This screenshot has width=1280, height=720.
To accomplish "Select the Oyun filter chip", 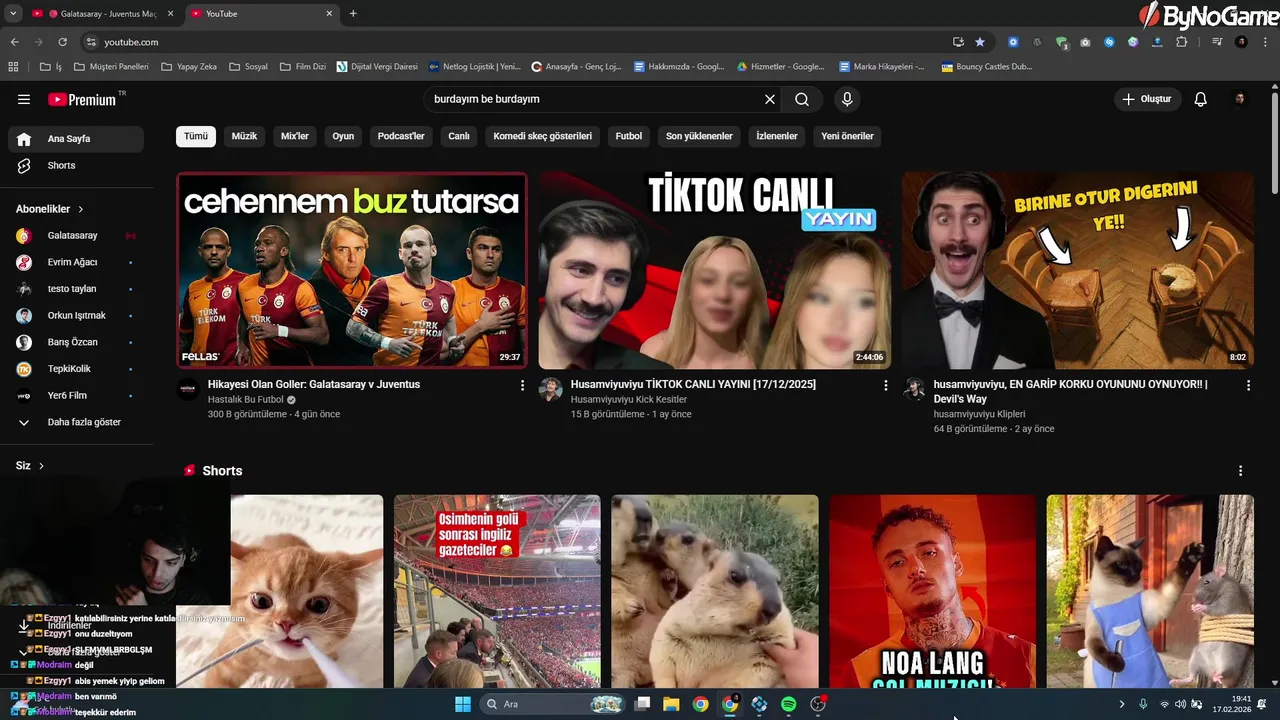I will coord(343,136).
